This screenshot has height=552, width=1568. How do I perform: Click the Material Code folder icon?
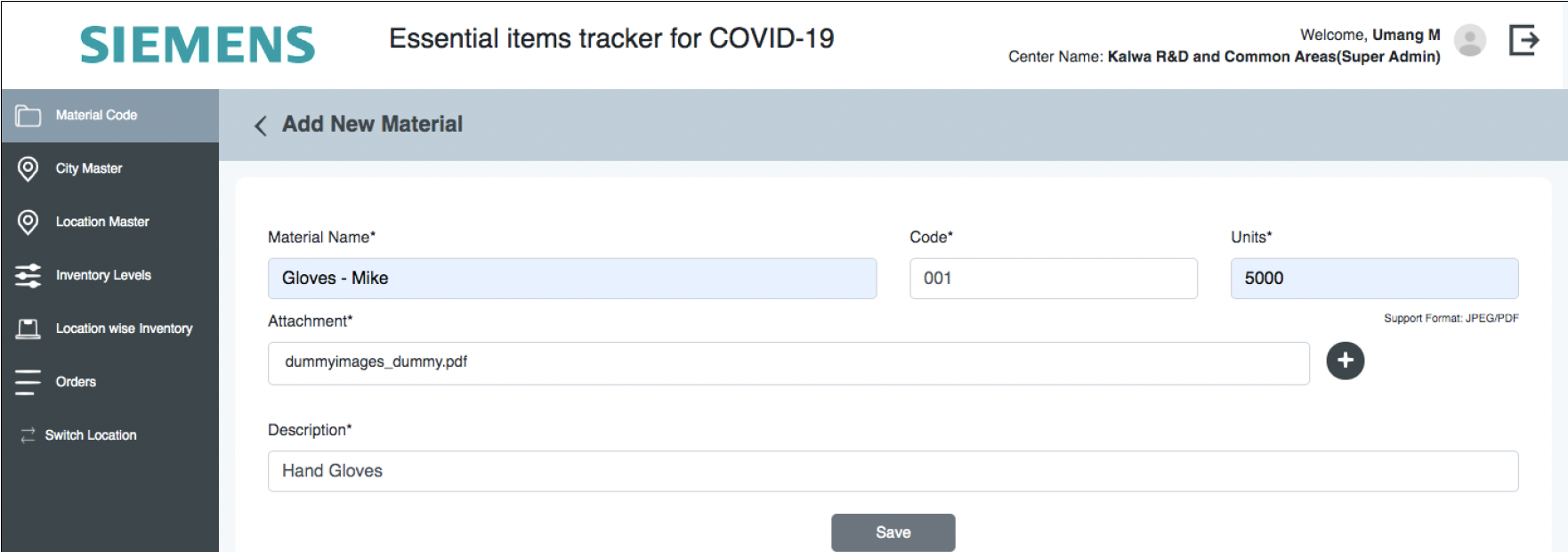click(x=28, y=116)
